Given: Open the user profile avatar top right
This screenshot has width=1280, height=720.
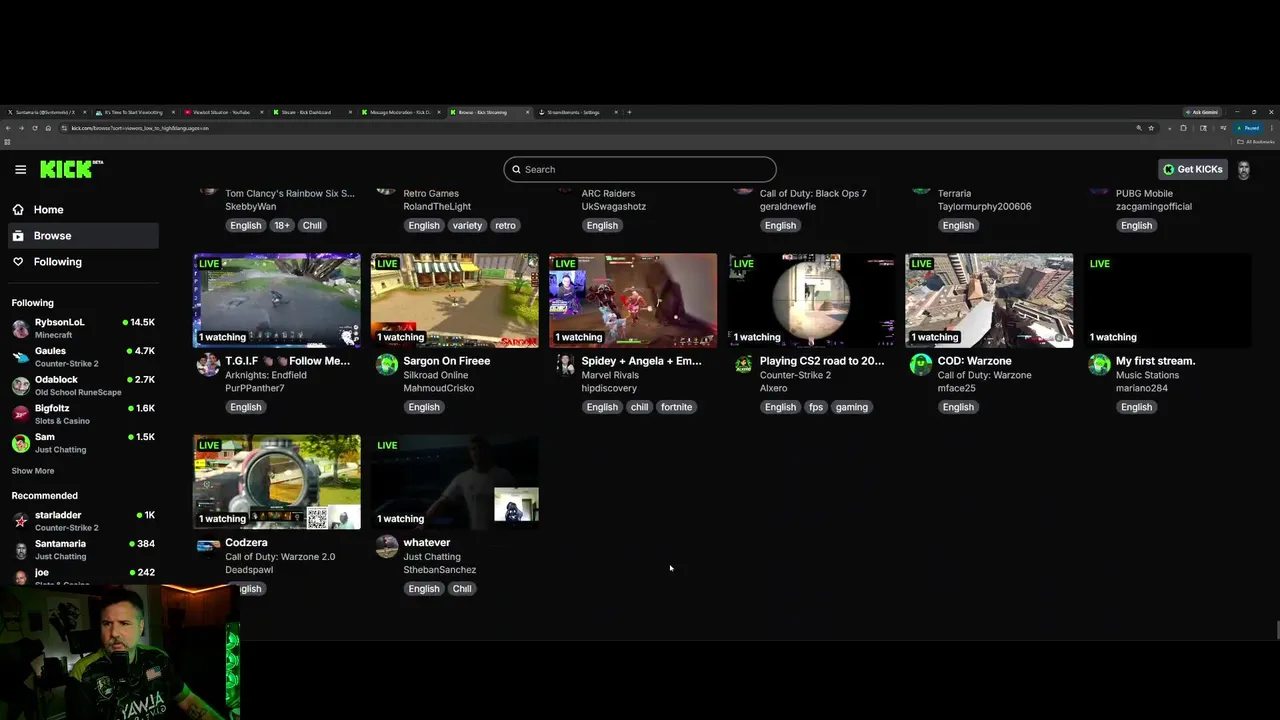Looking at the screenshot, I should (x=1244, y=169).
